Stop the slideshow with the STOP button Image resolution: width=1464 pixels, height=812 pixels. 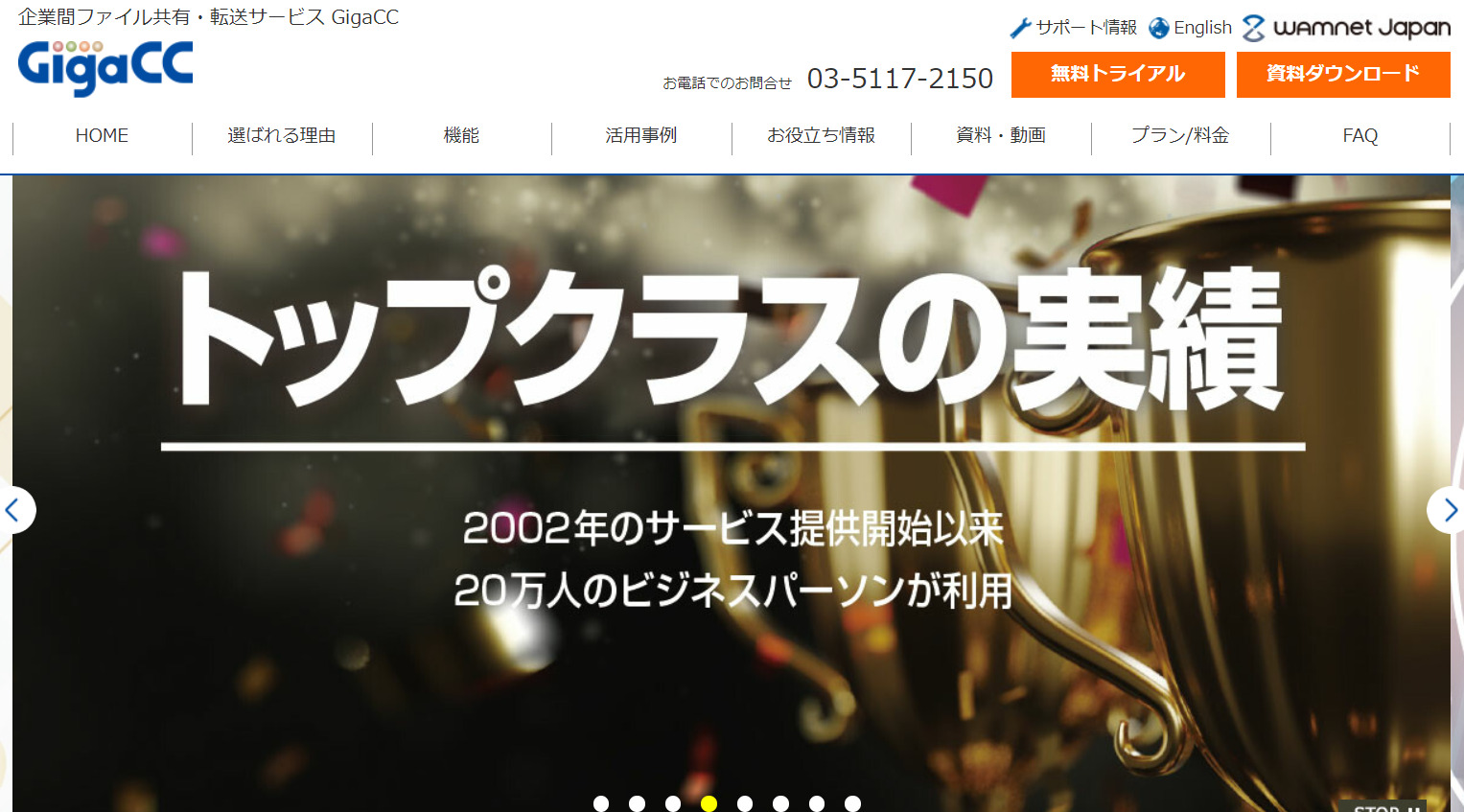coord(1383,806)
